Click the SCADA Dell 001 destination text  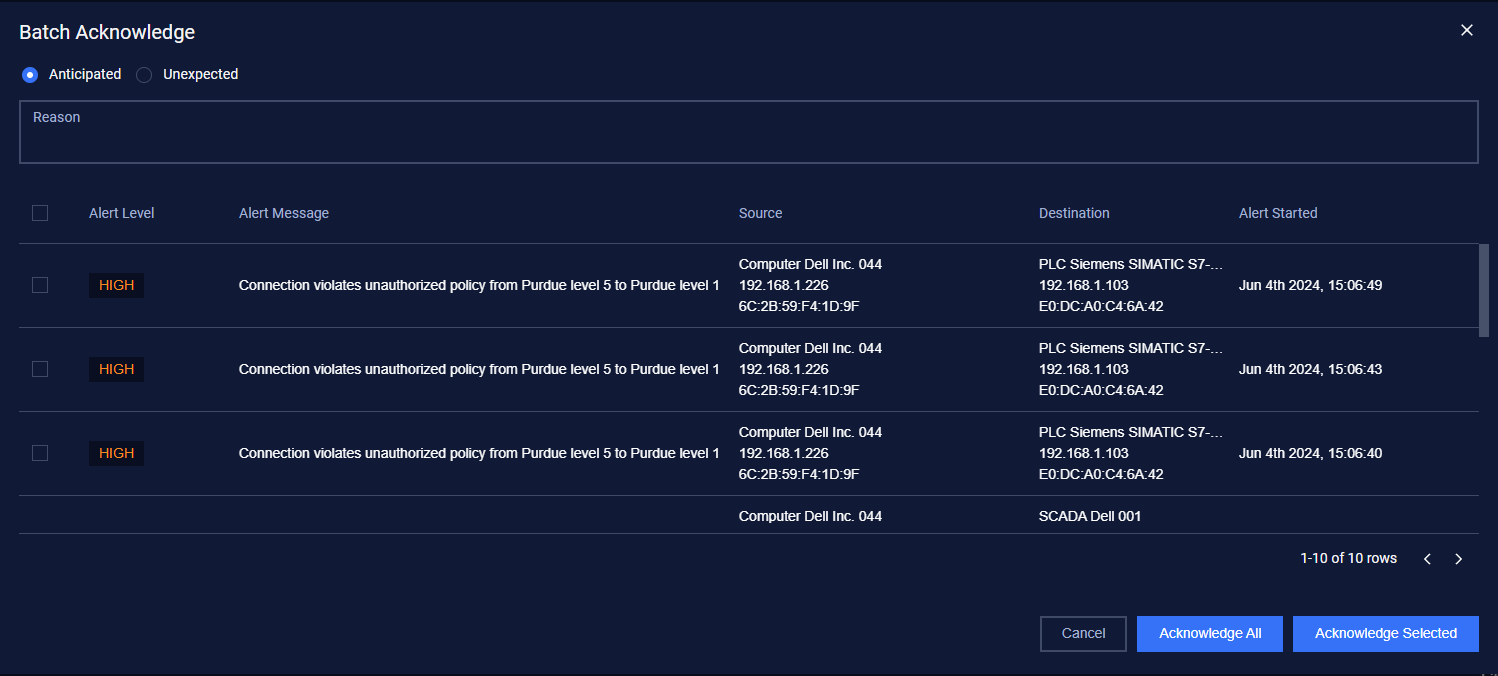1090,516
